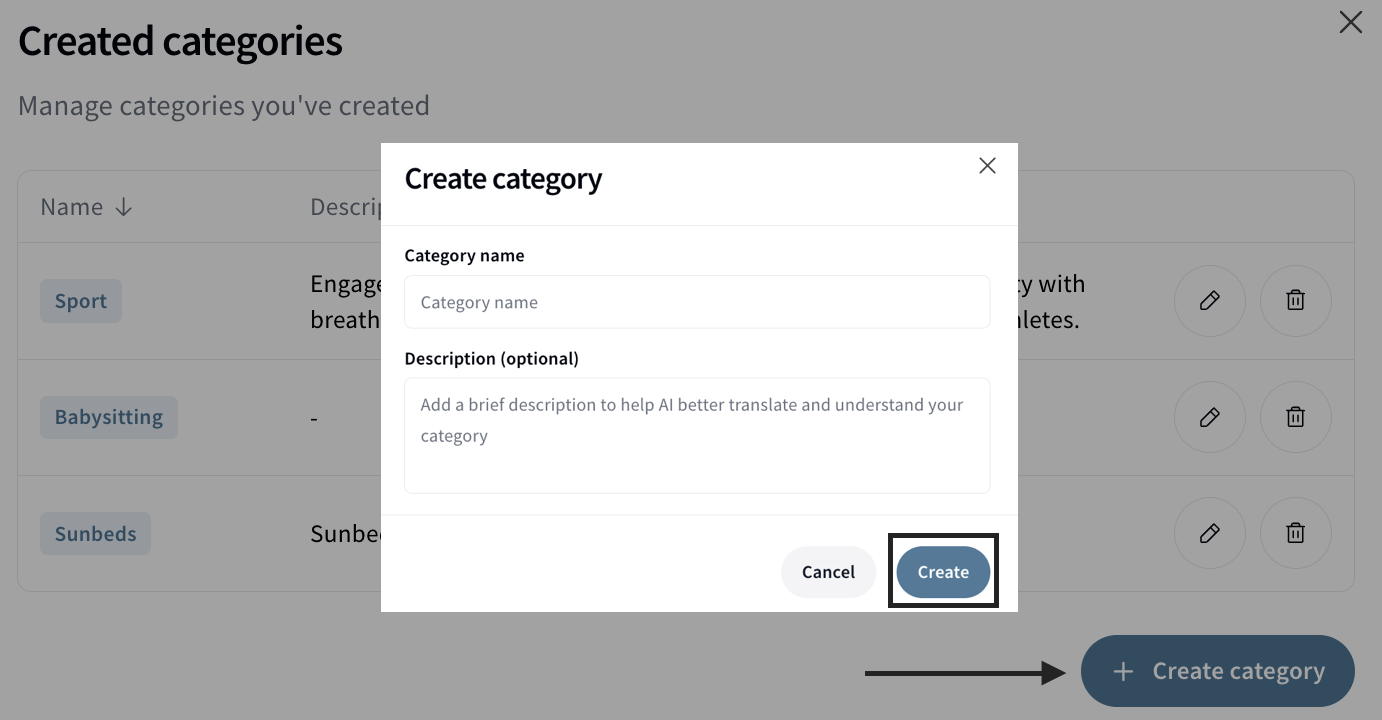
Task: Sort by the Name column arrow
Action: point(124,207)
